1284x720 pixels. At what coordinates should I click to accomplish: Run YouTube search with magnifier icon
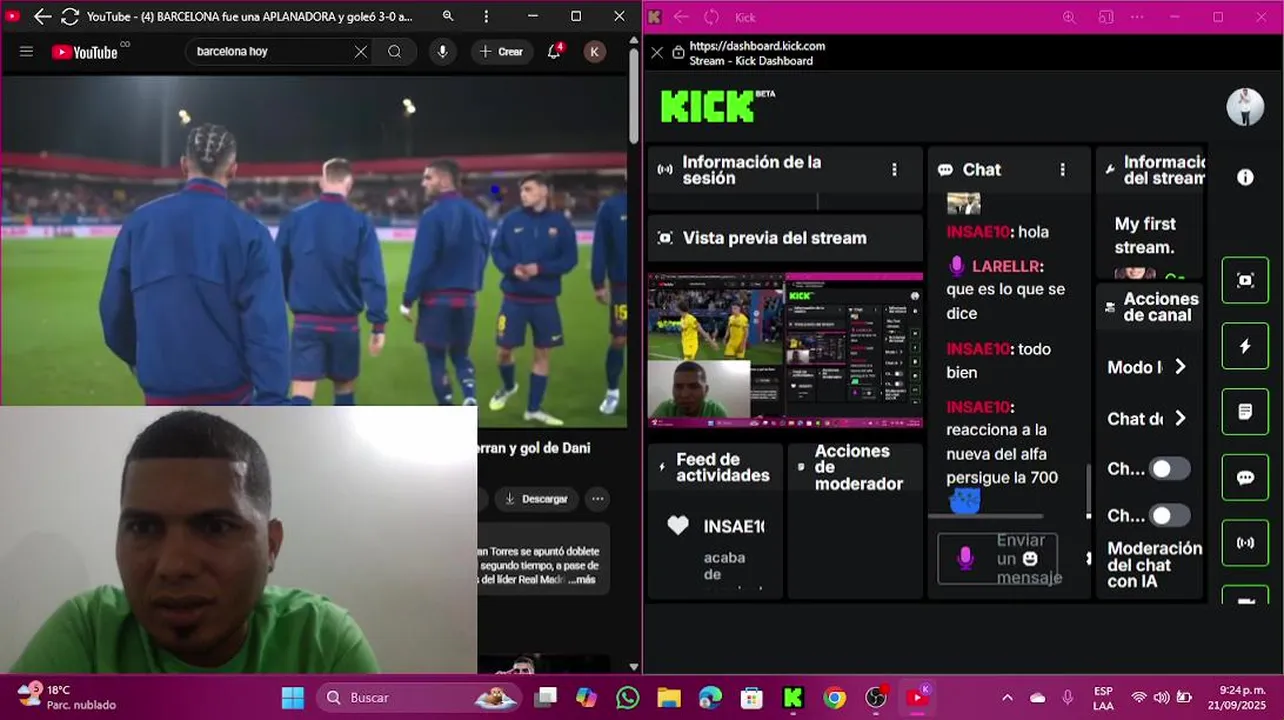pyautogui.click(x=394, y=52)
